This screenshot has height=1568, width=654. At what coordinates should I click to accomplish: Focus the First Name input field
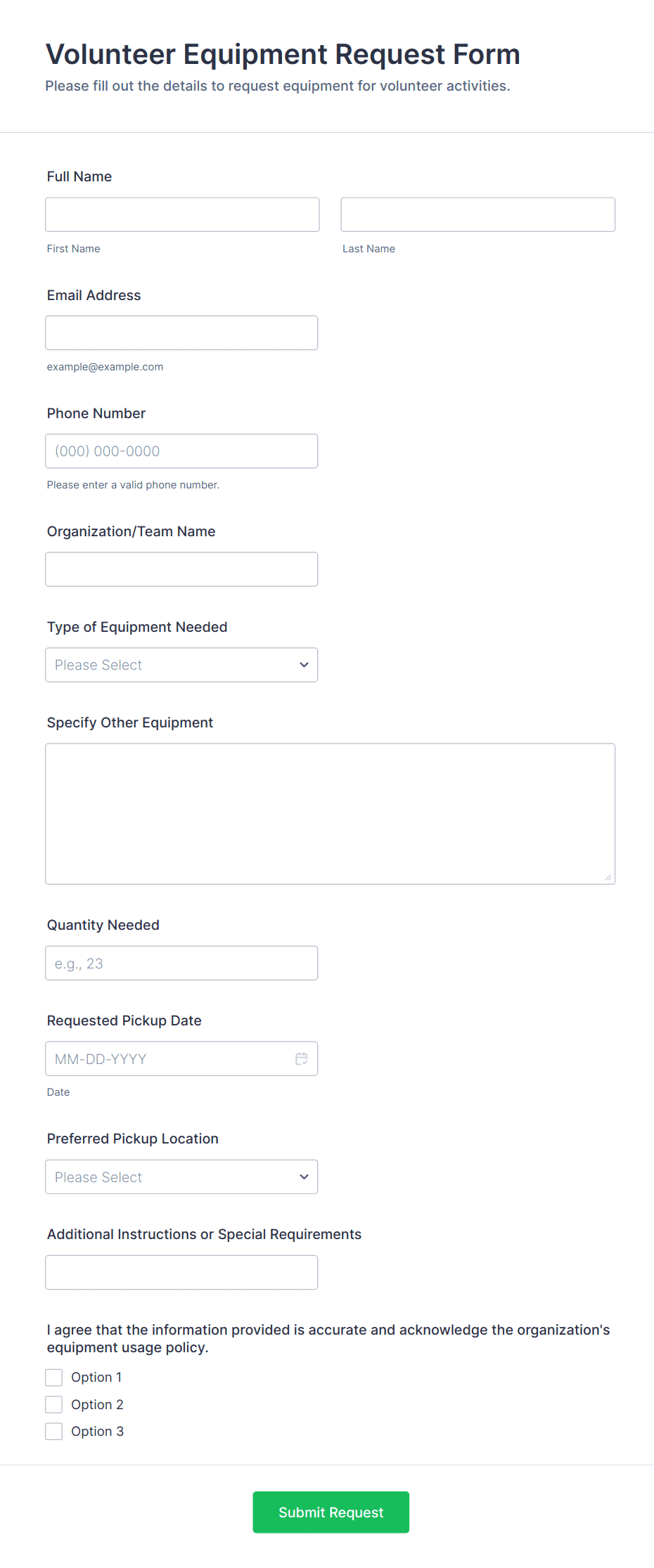[x=182, y=215]
